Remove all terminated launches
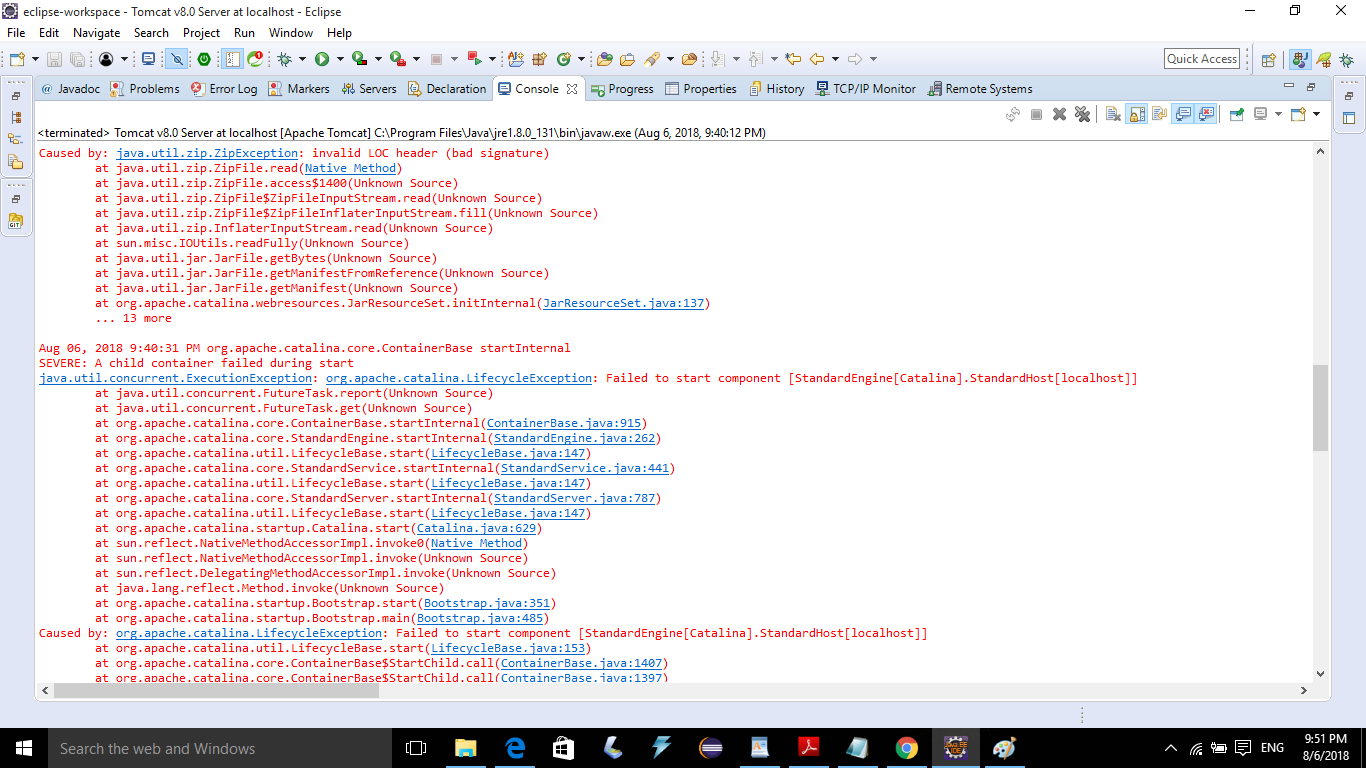Screen dimensions: 1366x768 (1082, 113)
